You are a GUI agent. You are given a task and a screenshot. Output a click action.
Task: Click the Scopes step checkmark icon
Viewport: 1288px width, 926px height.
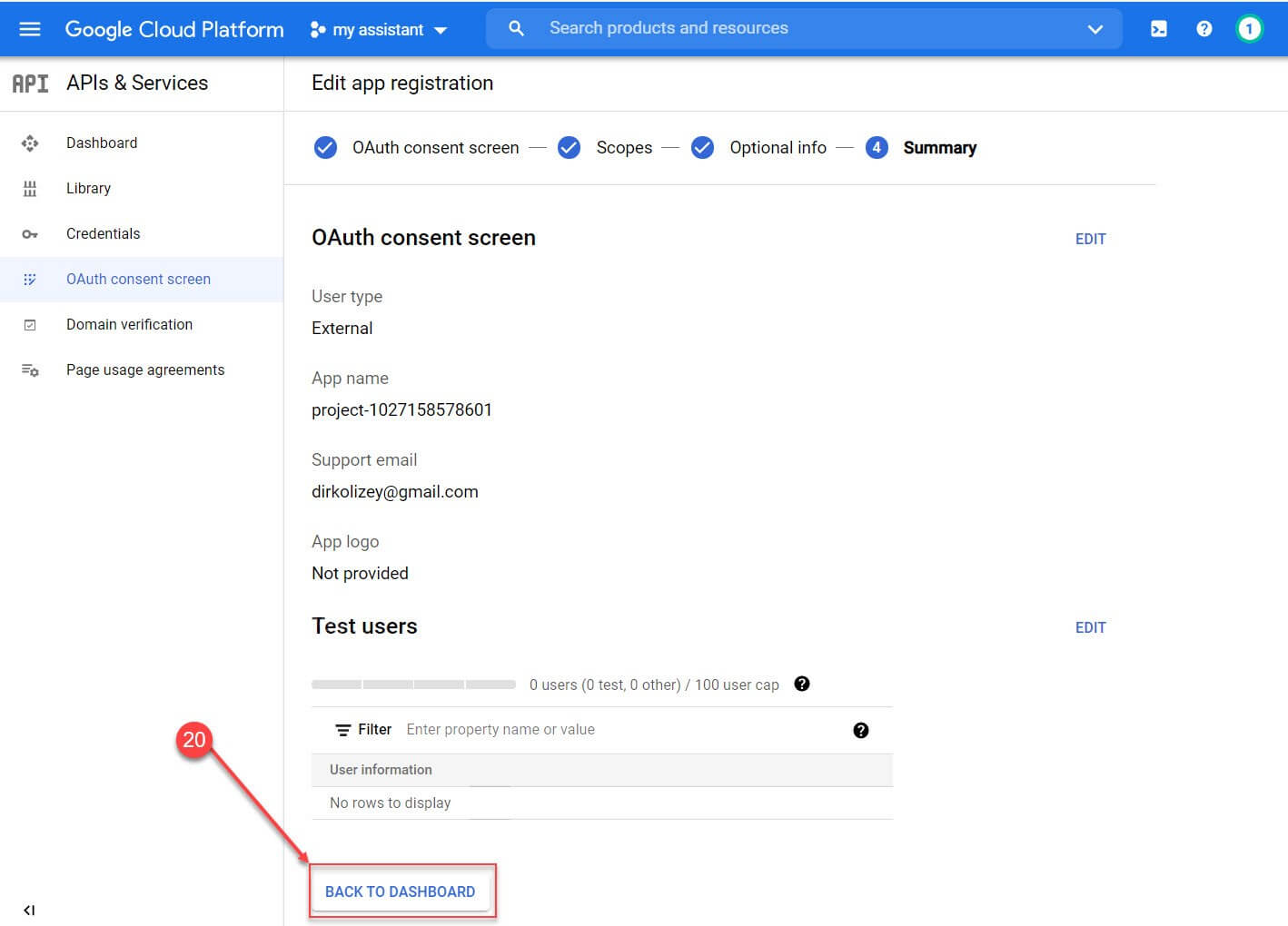point(569,147)
